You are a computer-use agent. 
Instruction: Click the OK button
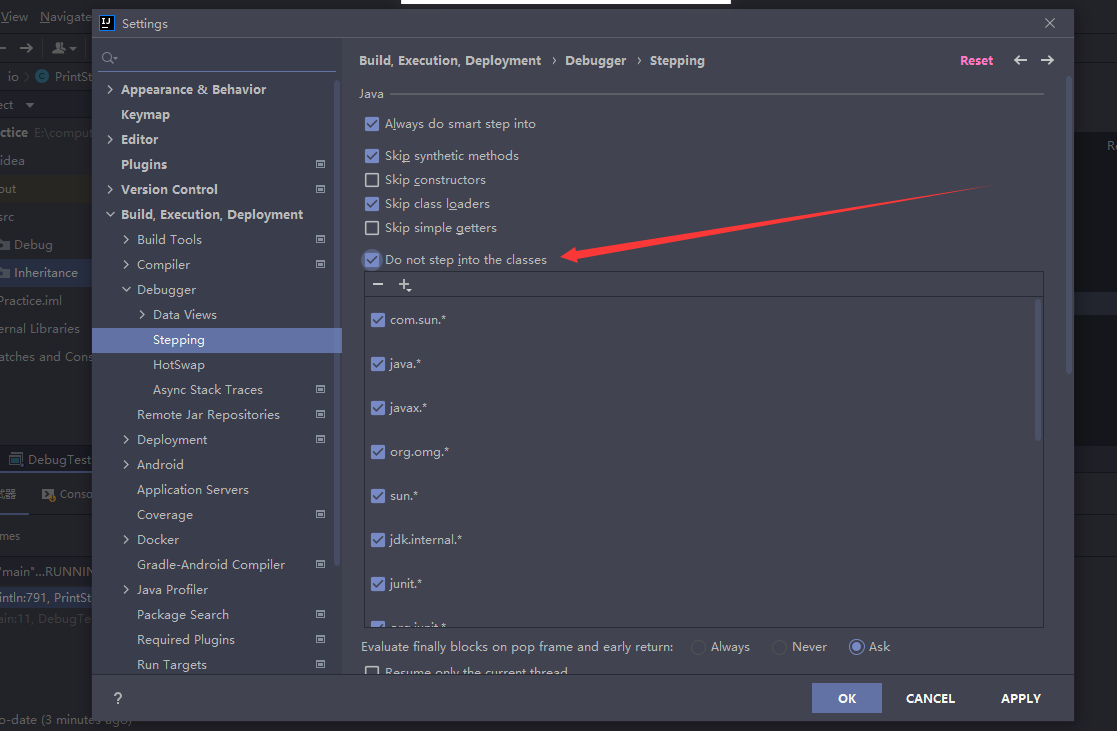847,698
